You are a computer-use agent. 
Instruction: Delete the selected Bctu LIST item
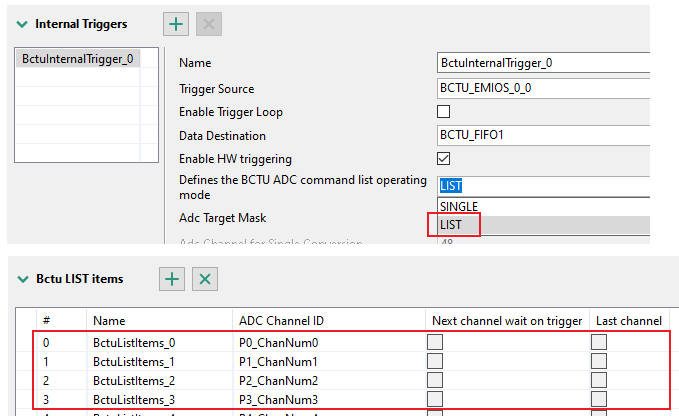pyautogui.click(x=204, y=279)
